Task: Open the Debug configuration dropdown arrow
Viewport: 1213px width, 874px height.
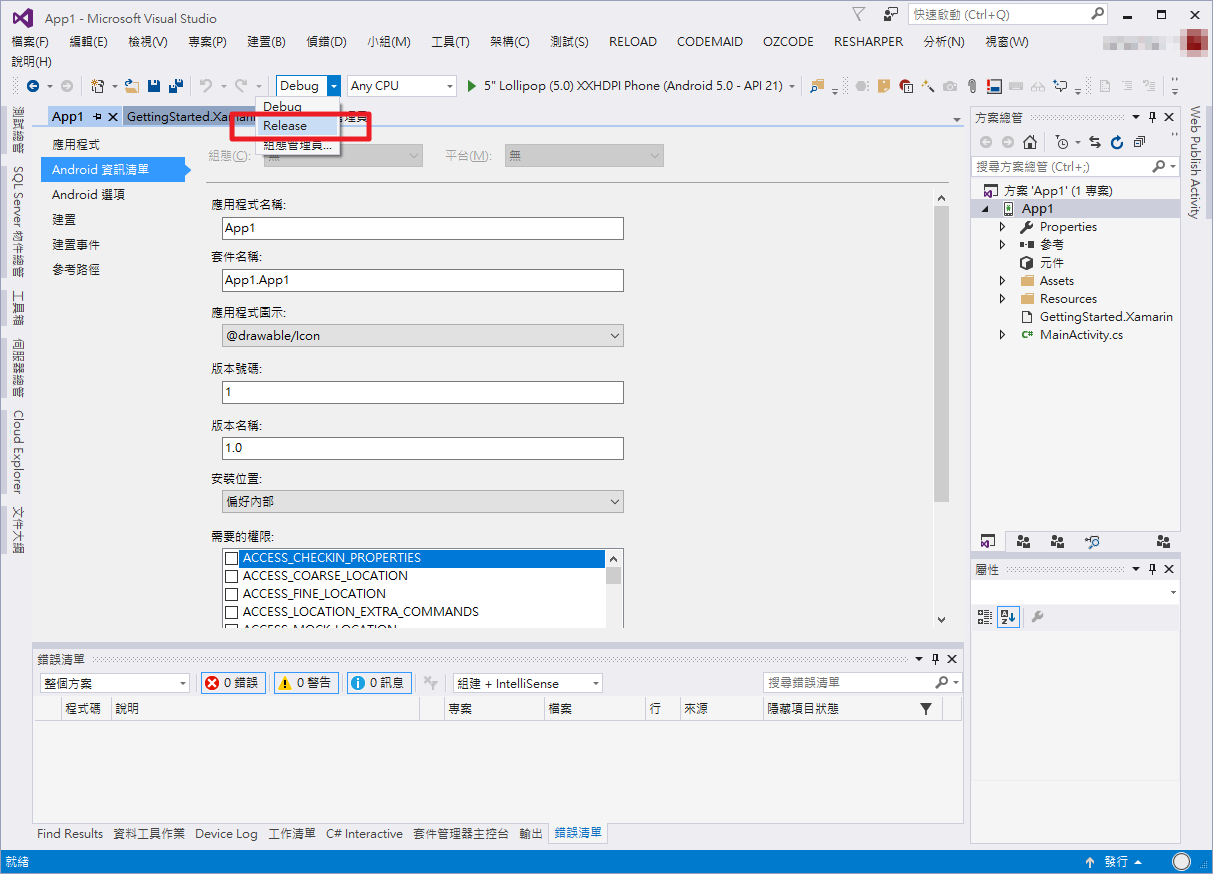Action: (334, 86)
